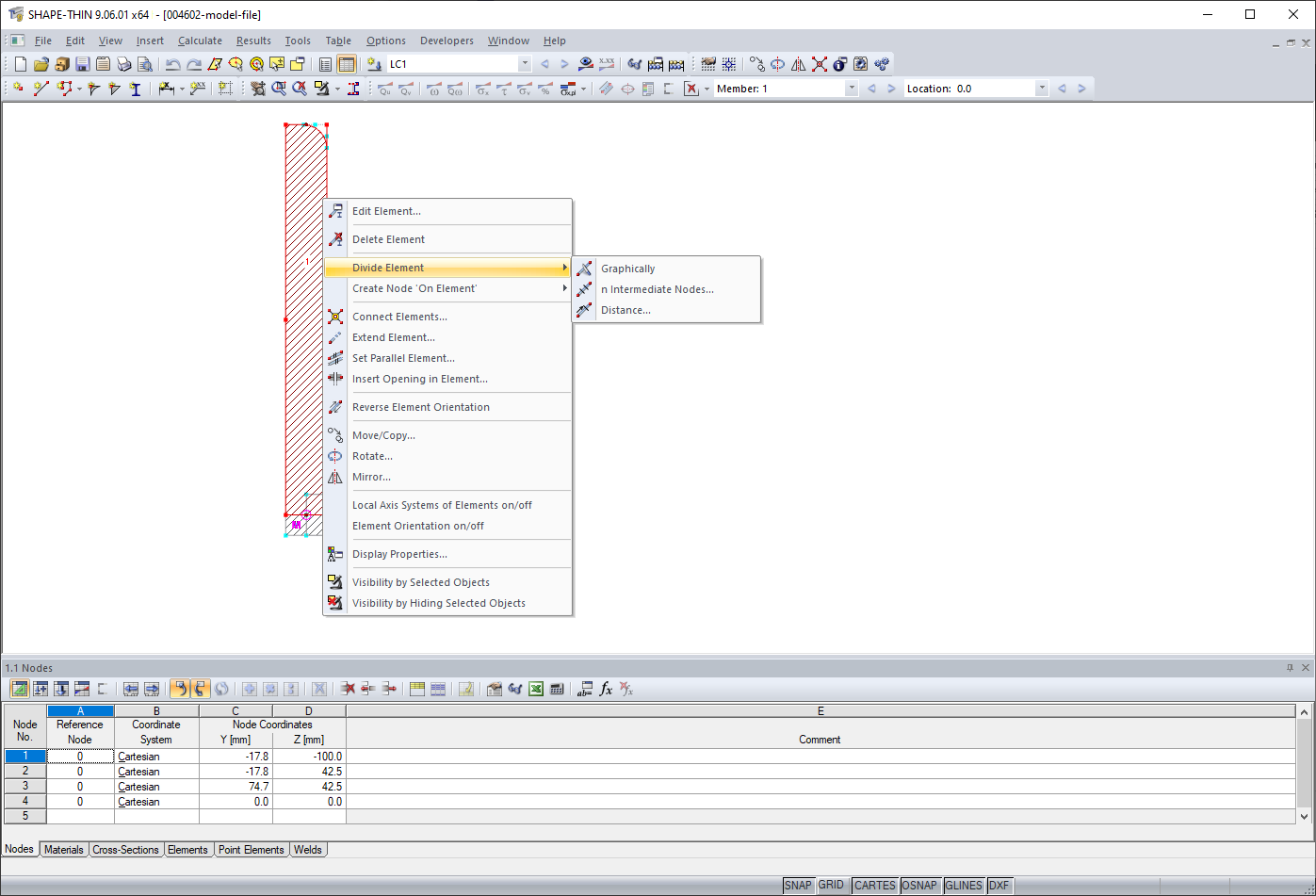
Task: Click the Mirror icon in the context menu
Action: [335, 477]
